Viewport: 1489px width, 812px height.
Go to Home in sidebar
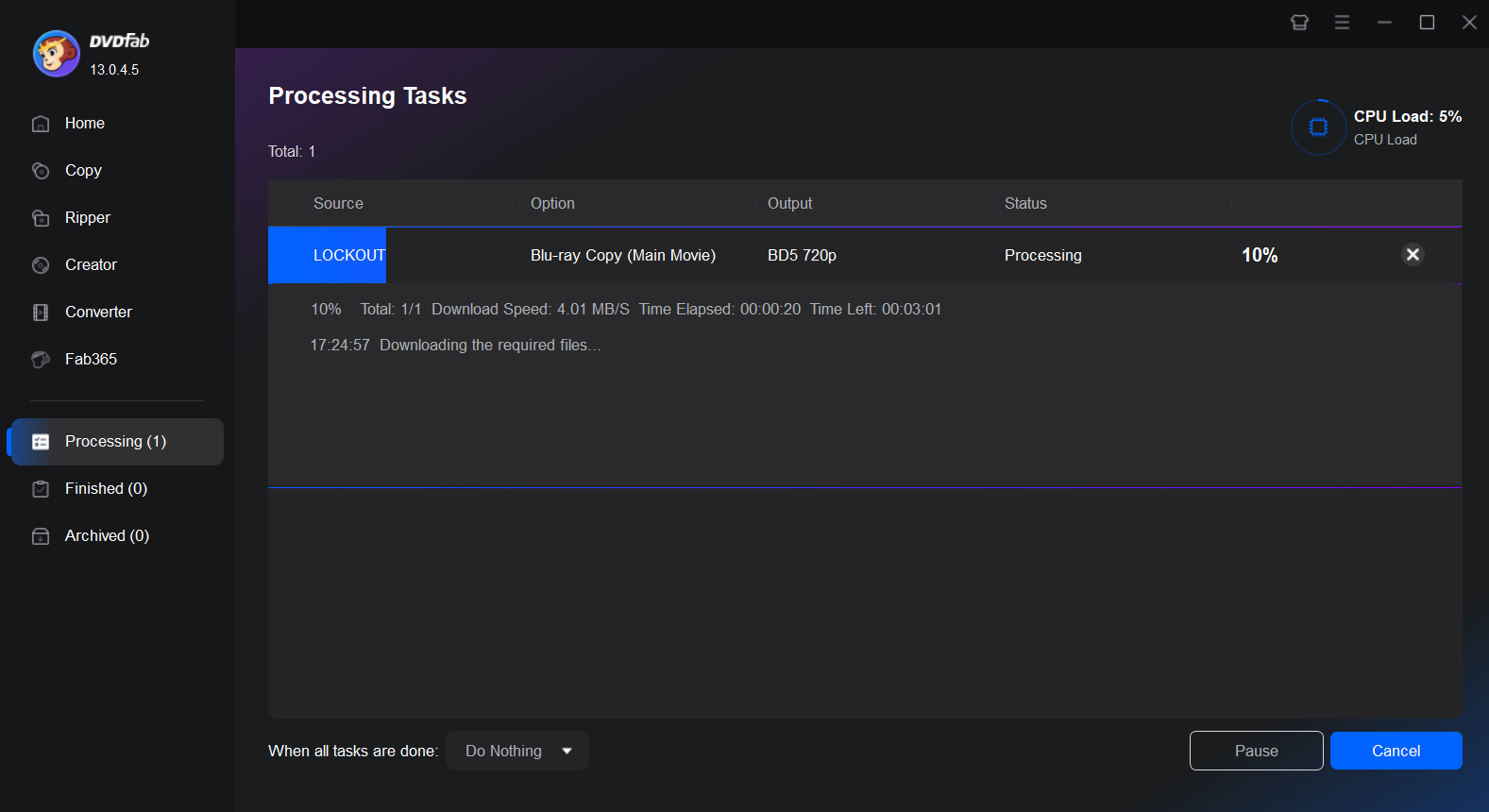coord(85,124)
